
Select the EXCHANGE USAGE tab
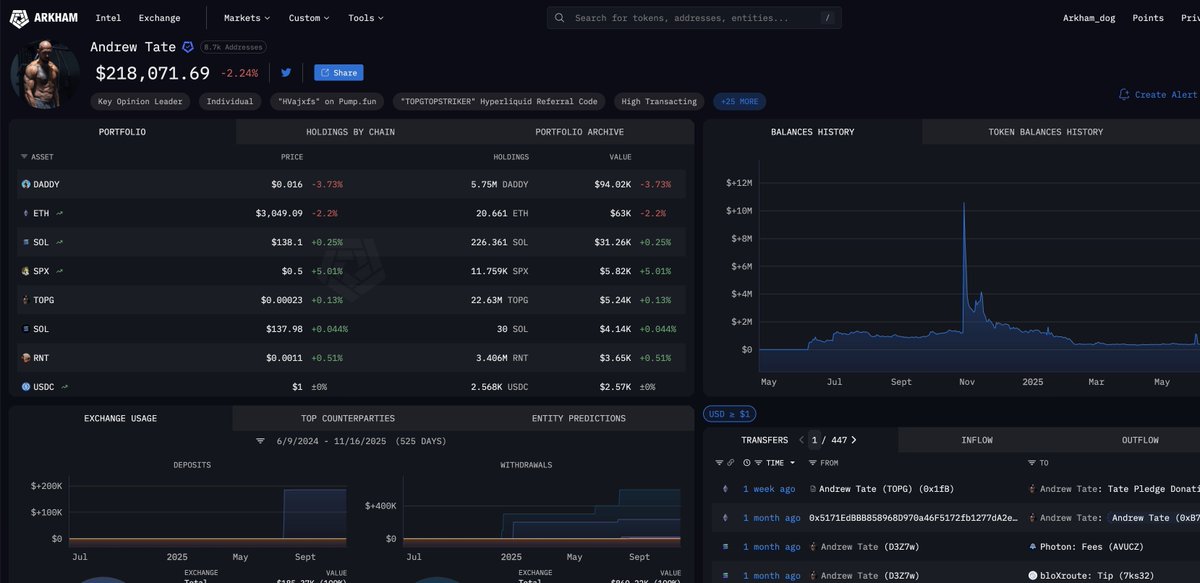(x=120, y=418)
